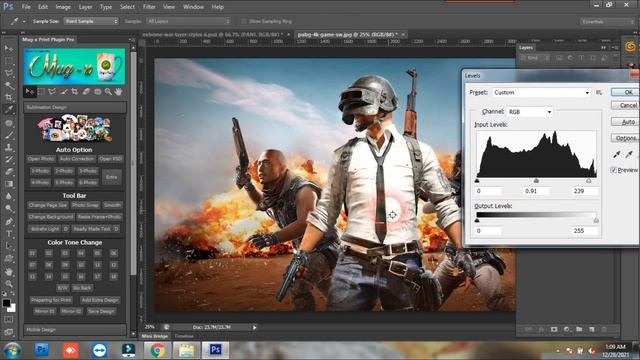Click the Save Design button
The image size is (640, 360).
pyautogui.click(x=101, y=311)
